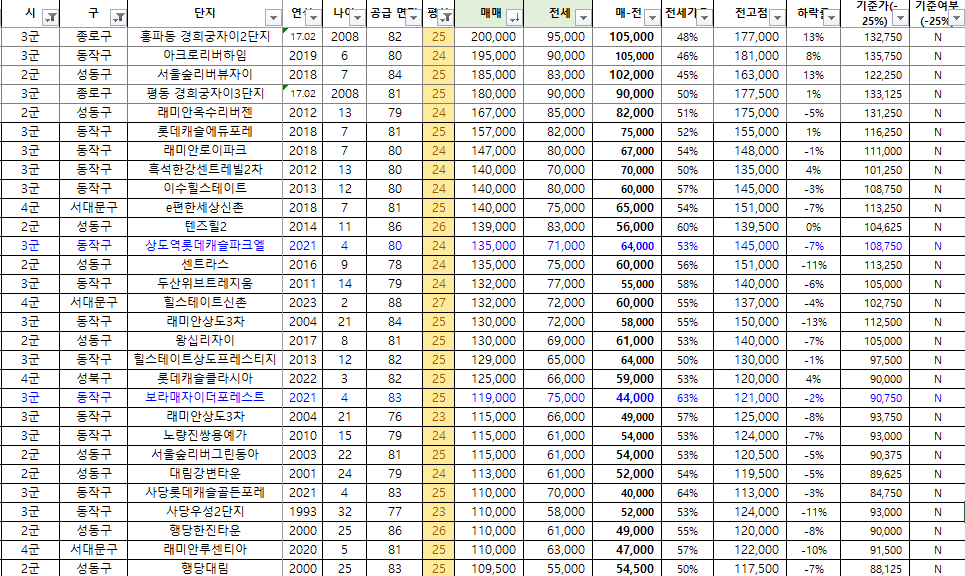The image size is (965, 576).
Task: Open the filtered 평 column dropdown
Action: 446,18
